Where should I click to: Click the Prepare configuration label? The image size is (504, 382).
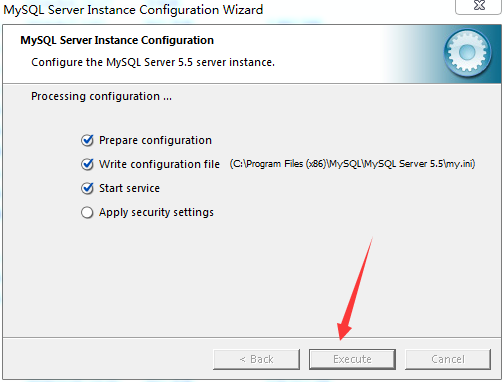tap(155, 140)
